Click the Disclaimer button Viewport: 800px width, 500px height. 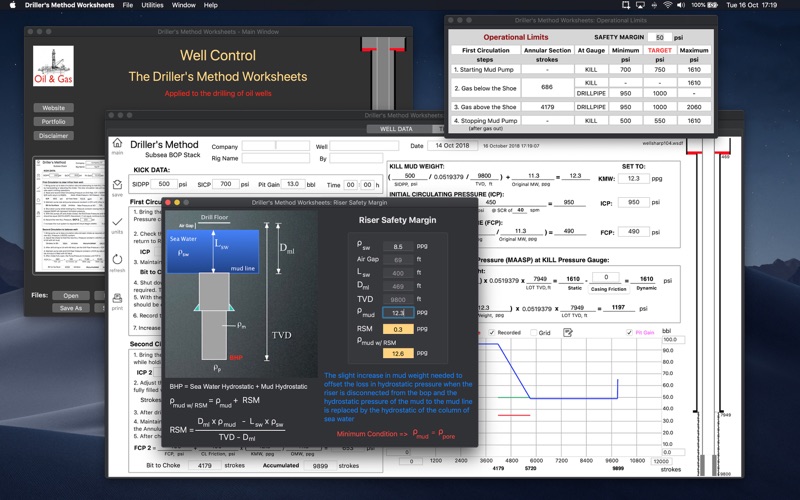coord(54,136)
